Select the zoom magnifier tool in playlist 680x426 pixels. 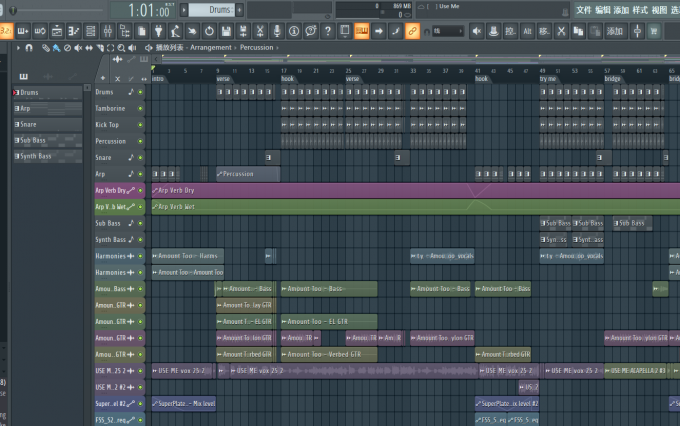(x=121, y=48)
